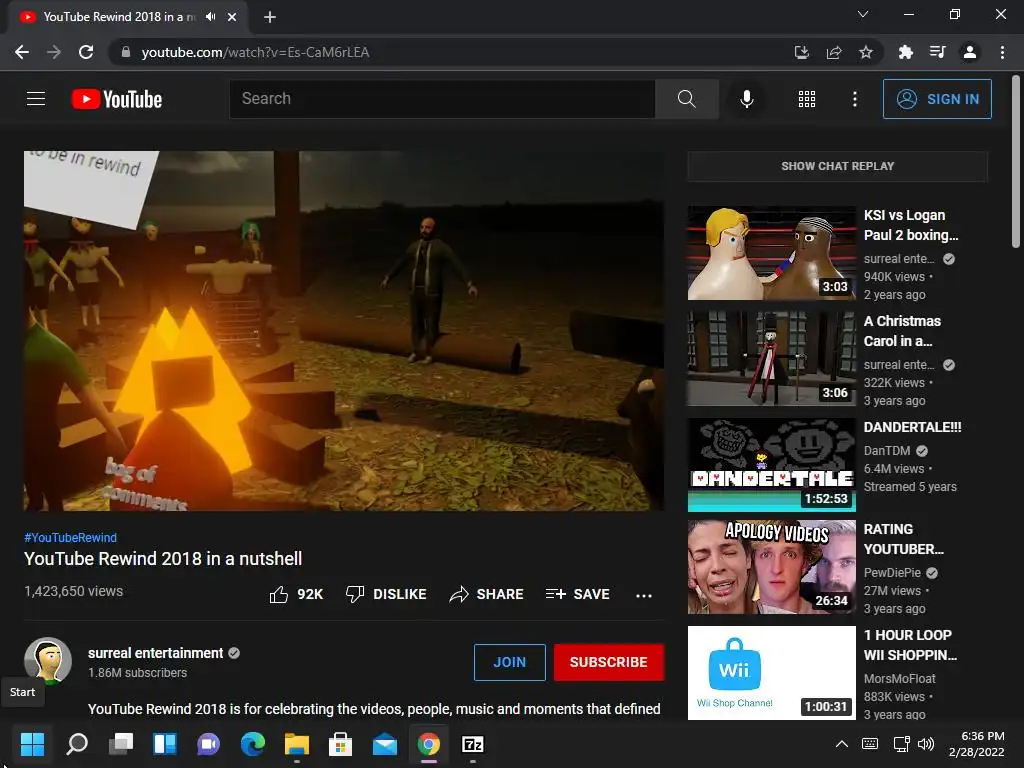Open Windows taskbar search
Image resolution: width=1024 pixels, height=768 pixels.
coord(77,744)
